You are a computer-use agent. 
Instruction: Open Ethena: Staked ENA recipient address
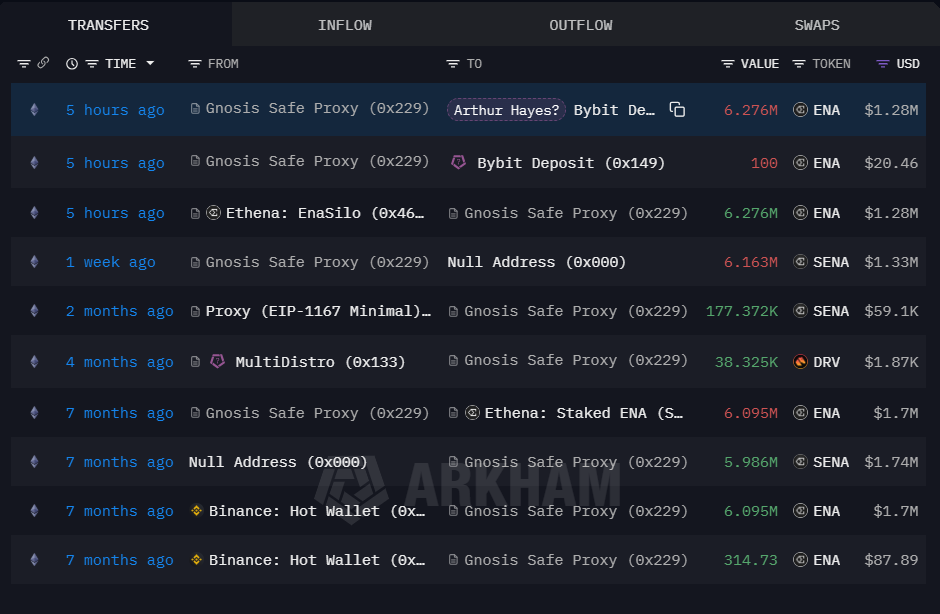point(583,413)
